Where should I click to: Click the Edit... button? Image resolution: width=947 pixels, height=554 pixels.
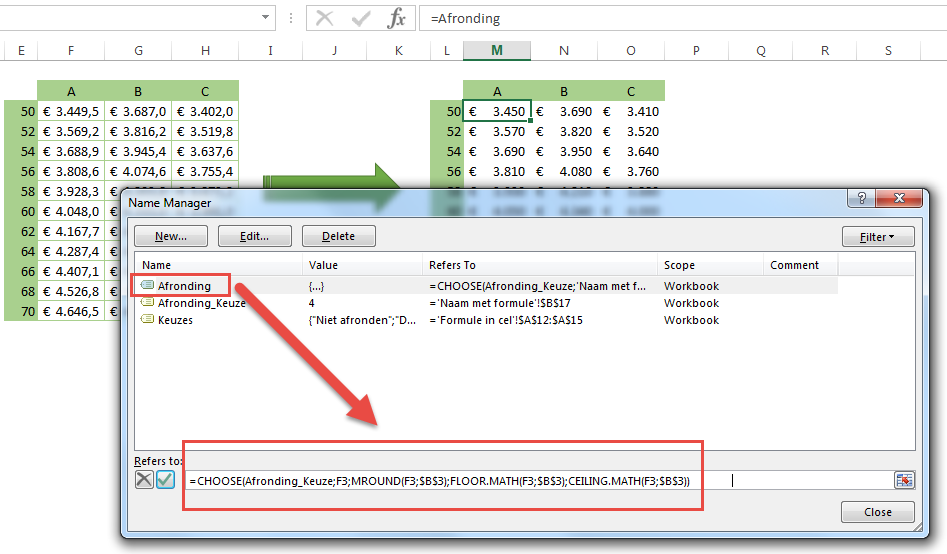[x=254, y=237]
